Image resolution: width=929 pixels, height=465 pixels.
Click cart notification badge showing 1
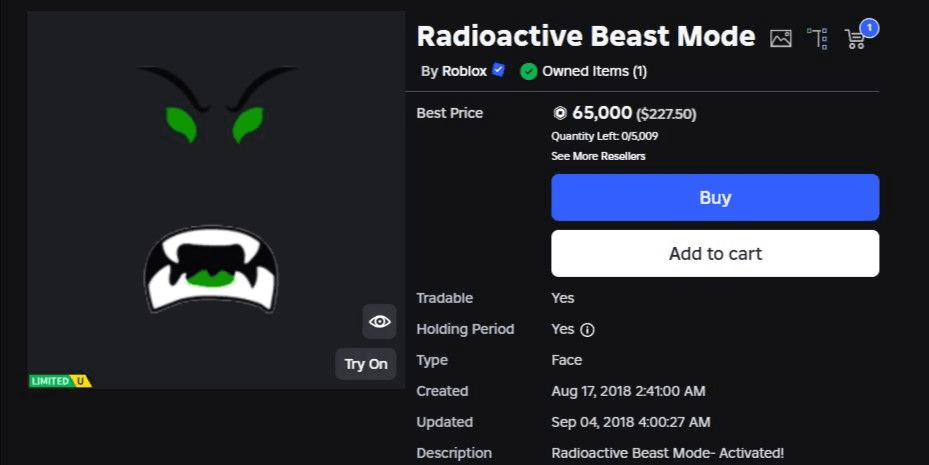click(x=869, y=28)
